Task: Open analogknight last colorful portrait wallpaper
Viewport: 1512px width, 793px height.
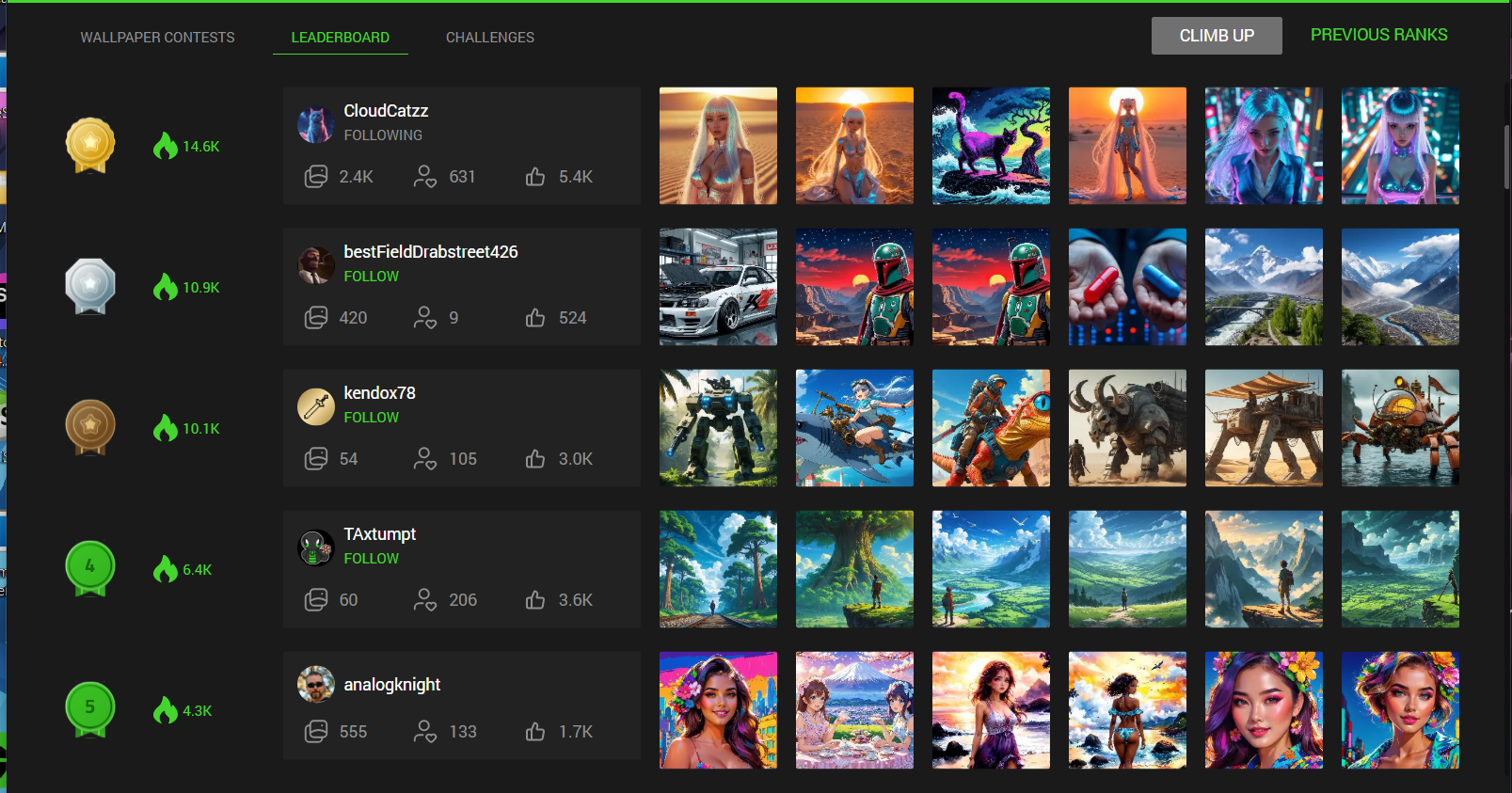Action: pyautogui.click(x=1400, y=710)
